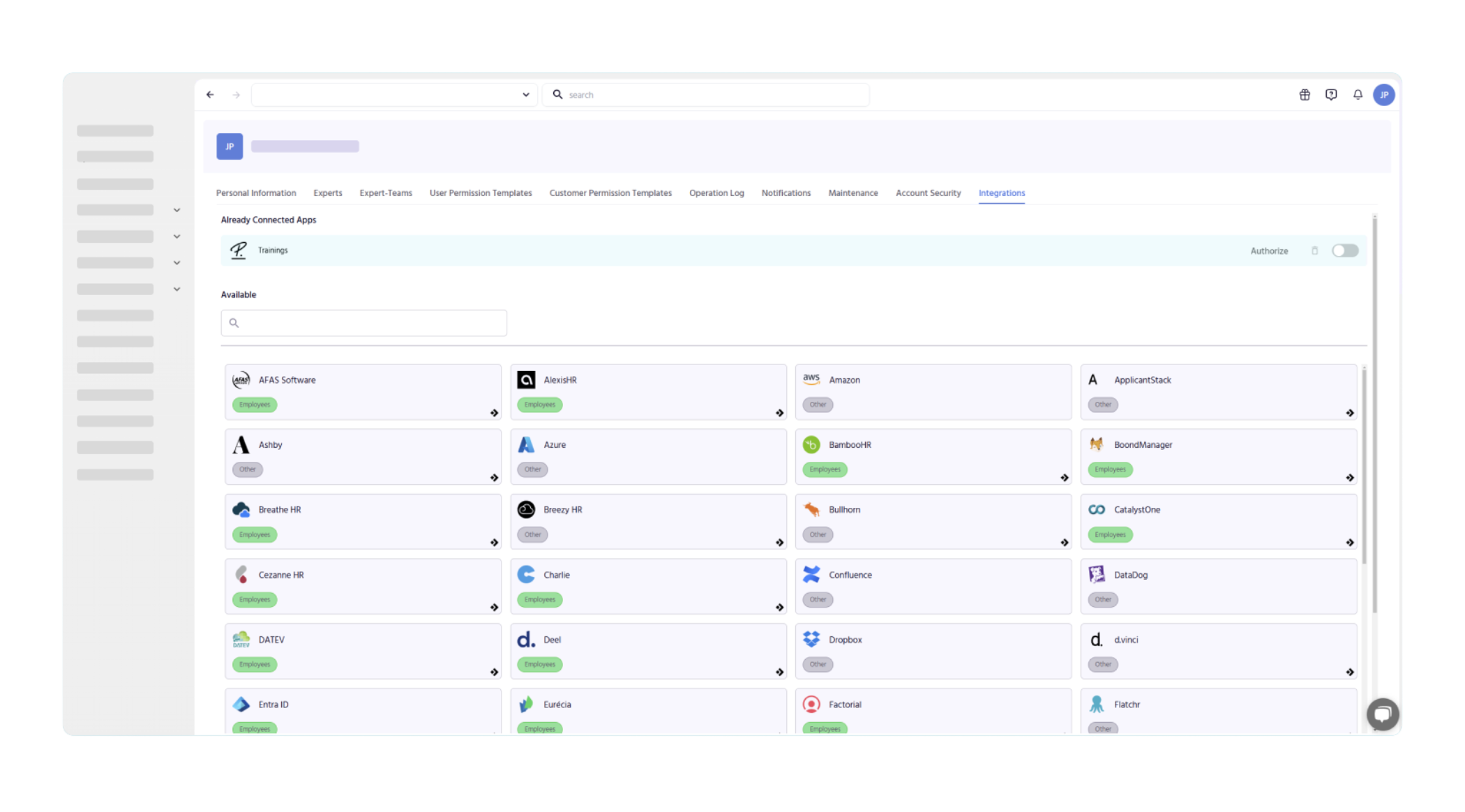The height and width of the screenshot is (812, 1465).
Task: Click the AFAS Software logo
Action: 241,379
